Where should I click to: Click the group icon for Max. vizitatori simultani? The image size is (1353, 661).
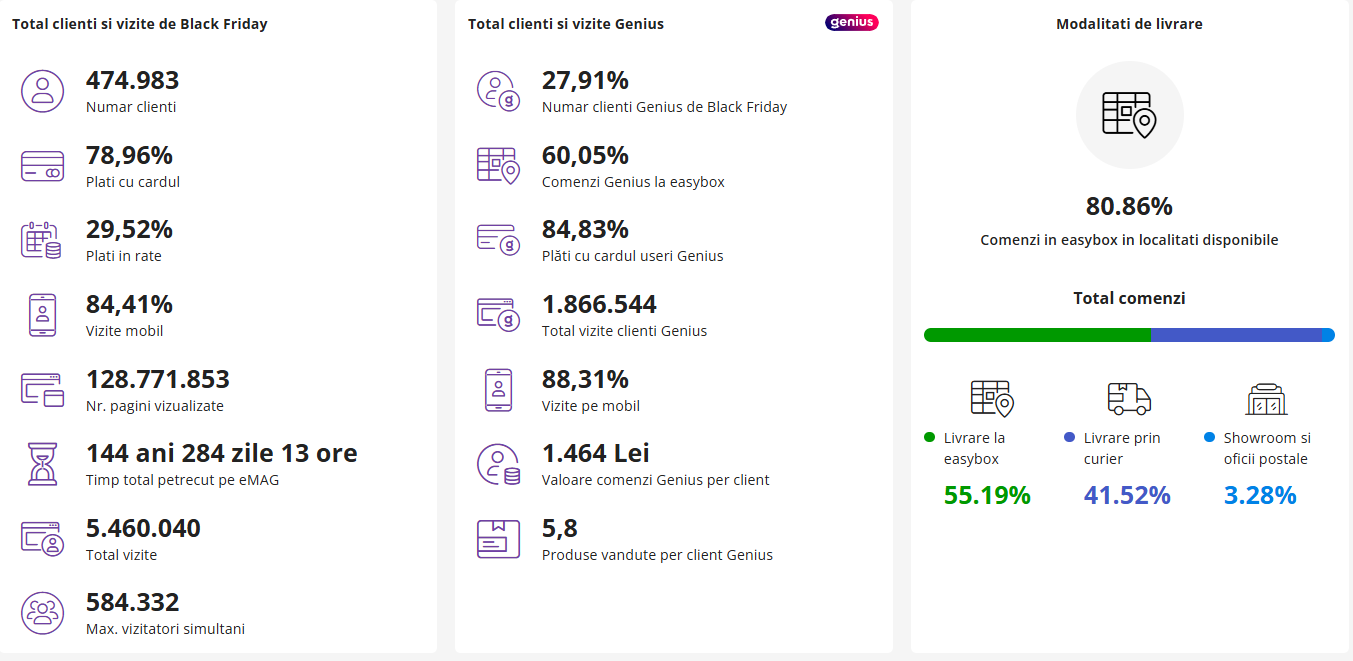[x=42, y=613]
